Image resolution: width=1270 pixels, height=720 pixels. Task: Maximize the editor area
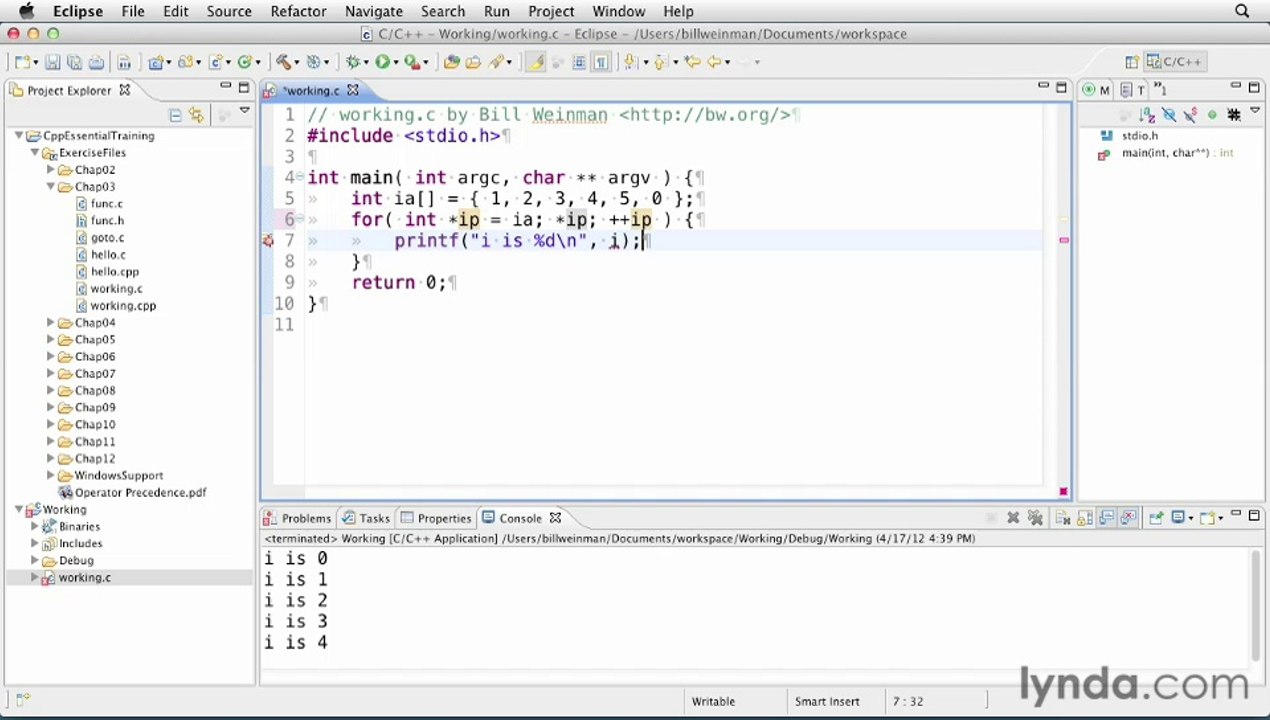pyautogui.click(x=1061, y=88)
